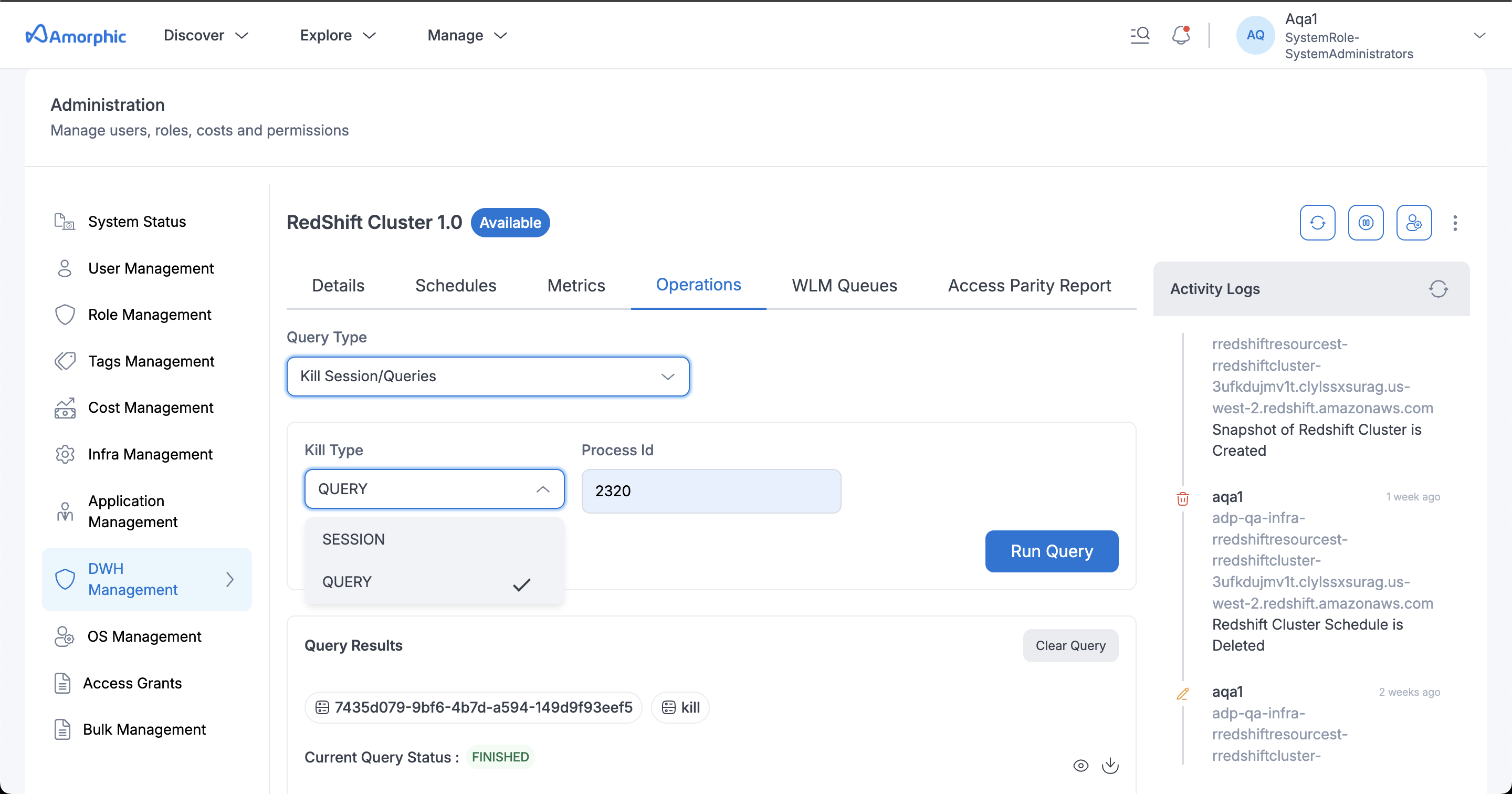Open Access Grants page
The width and height of the screenshot is (1512, 794).
[x=132, y=683]
